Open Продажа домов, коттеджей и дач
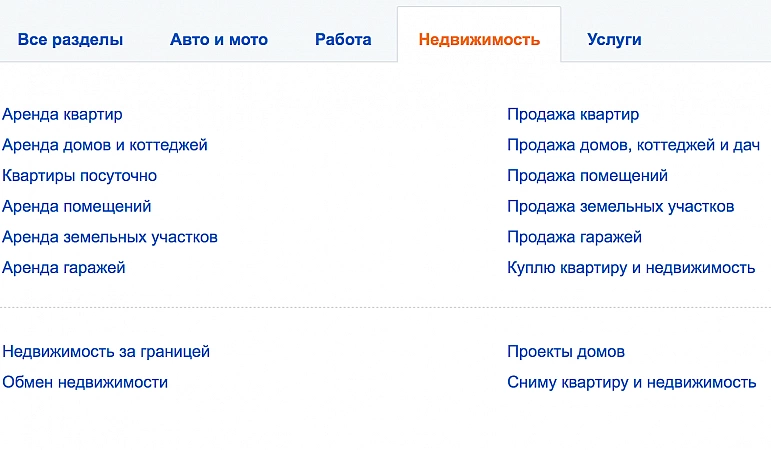The image size is (771, 450). [634, 145]
